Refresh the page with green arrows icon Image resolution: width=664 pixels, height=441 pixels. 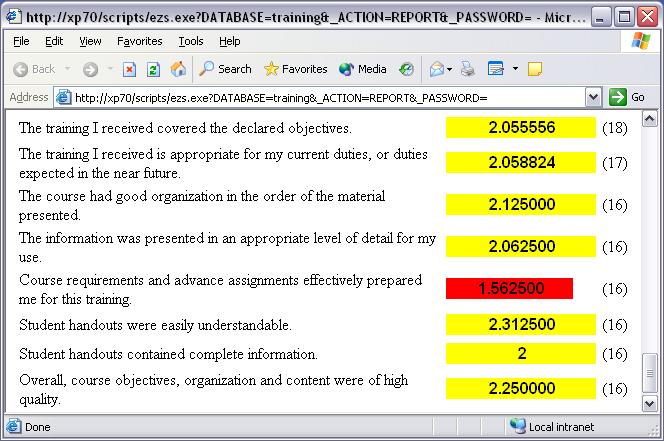tap(153, 69)
